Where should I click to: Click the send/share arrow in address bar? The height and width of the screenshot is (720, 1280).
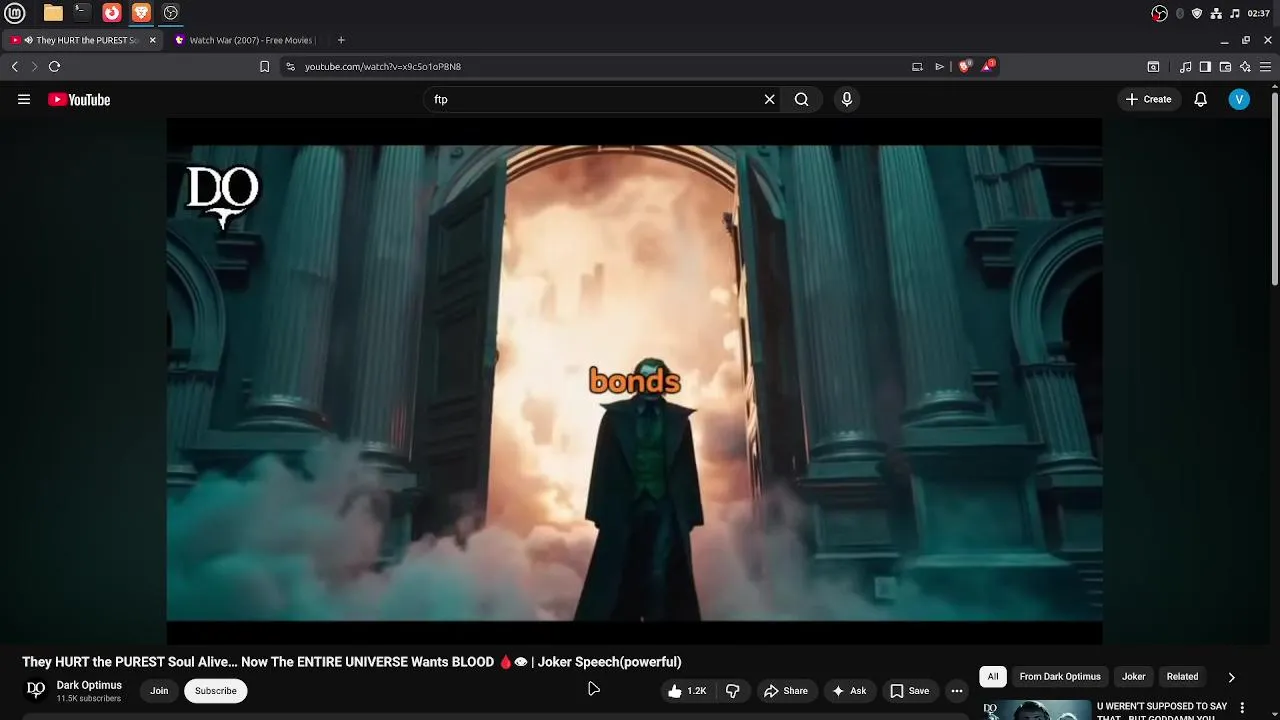click(x=939, y=66)
